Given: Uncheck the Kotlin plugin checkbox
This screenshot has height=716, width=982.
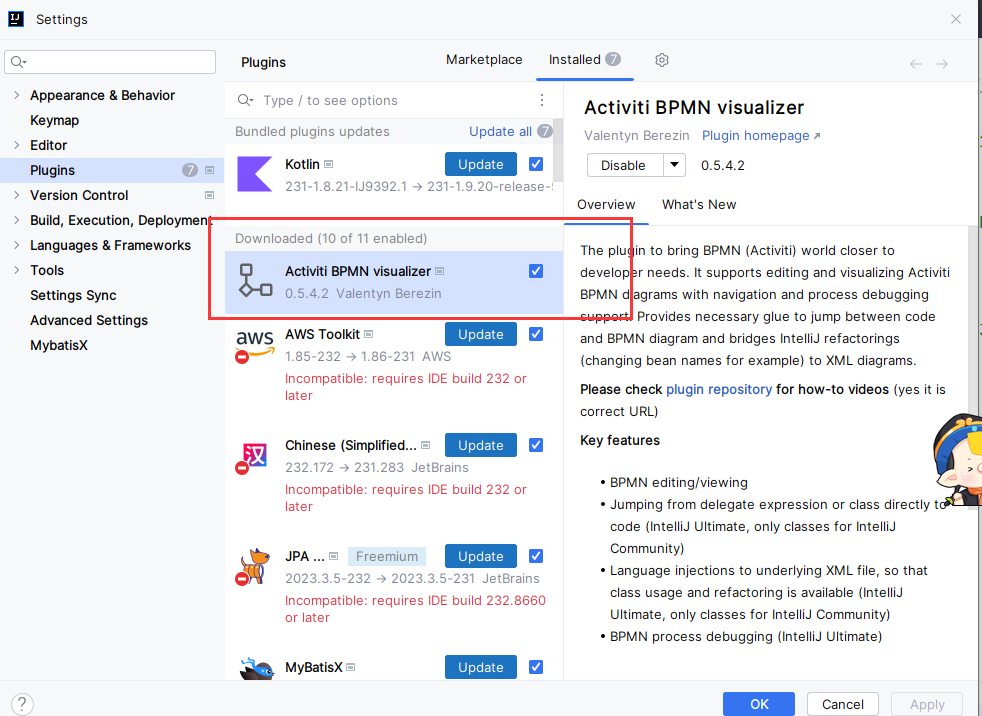Looking at the screenshot, I should (536, 164).
